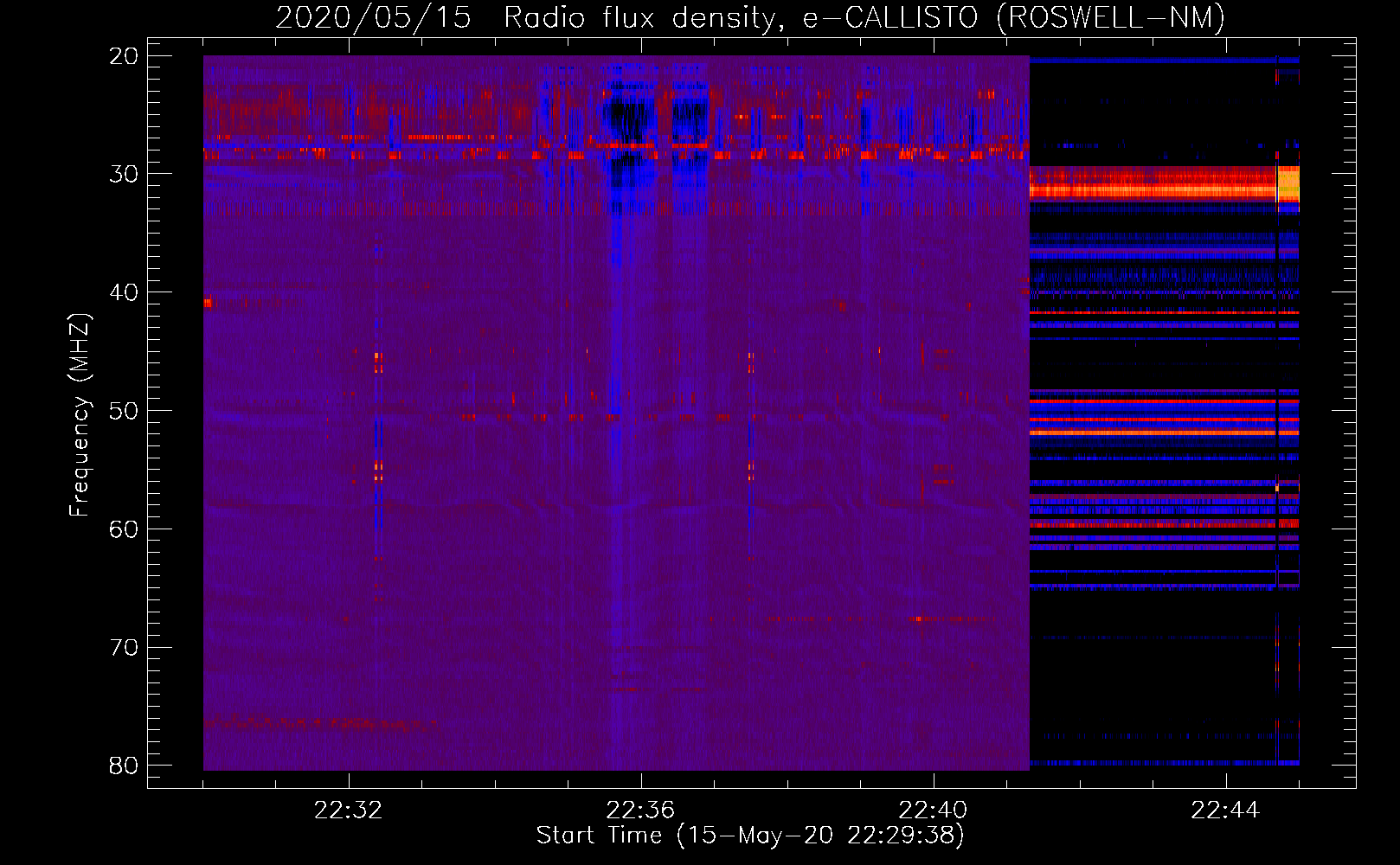The image size is (1400, 865).
Task: Click the 50 MHz frequency tick label
Action: tap(124, 411)
